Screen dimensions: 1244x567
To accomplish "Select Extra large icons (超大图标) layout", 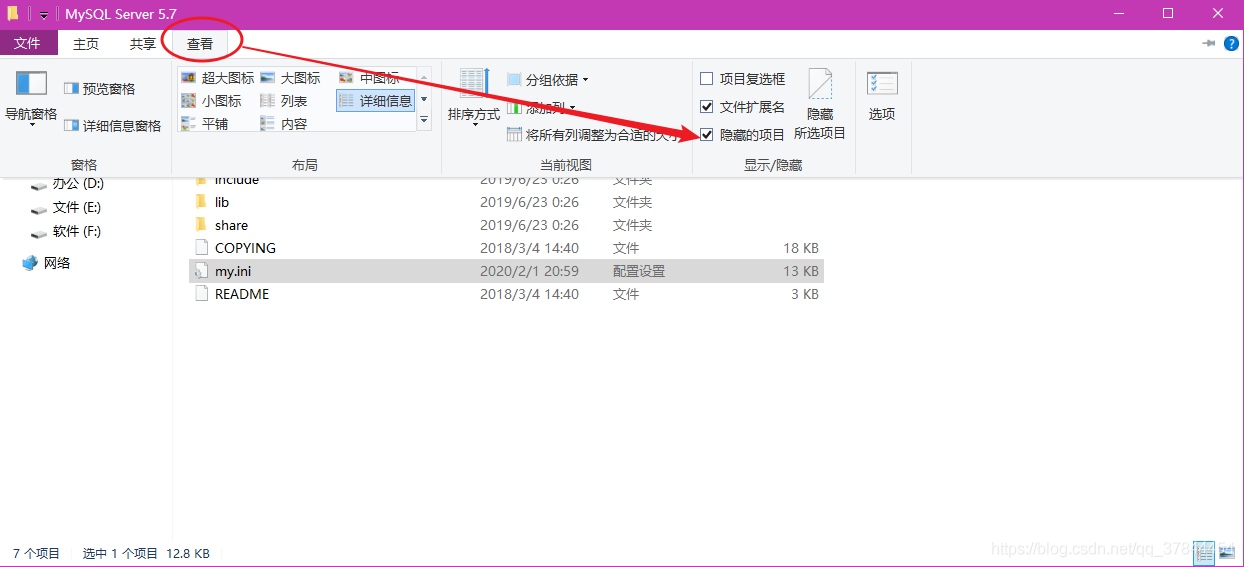I will (x=217, y=78).
